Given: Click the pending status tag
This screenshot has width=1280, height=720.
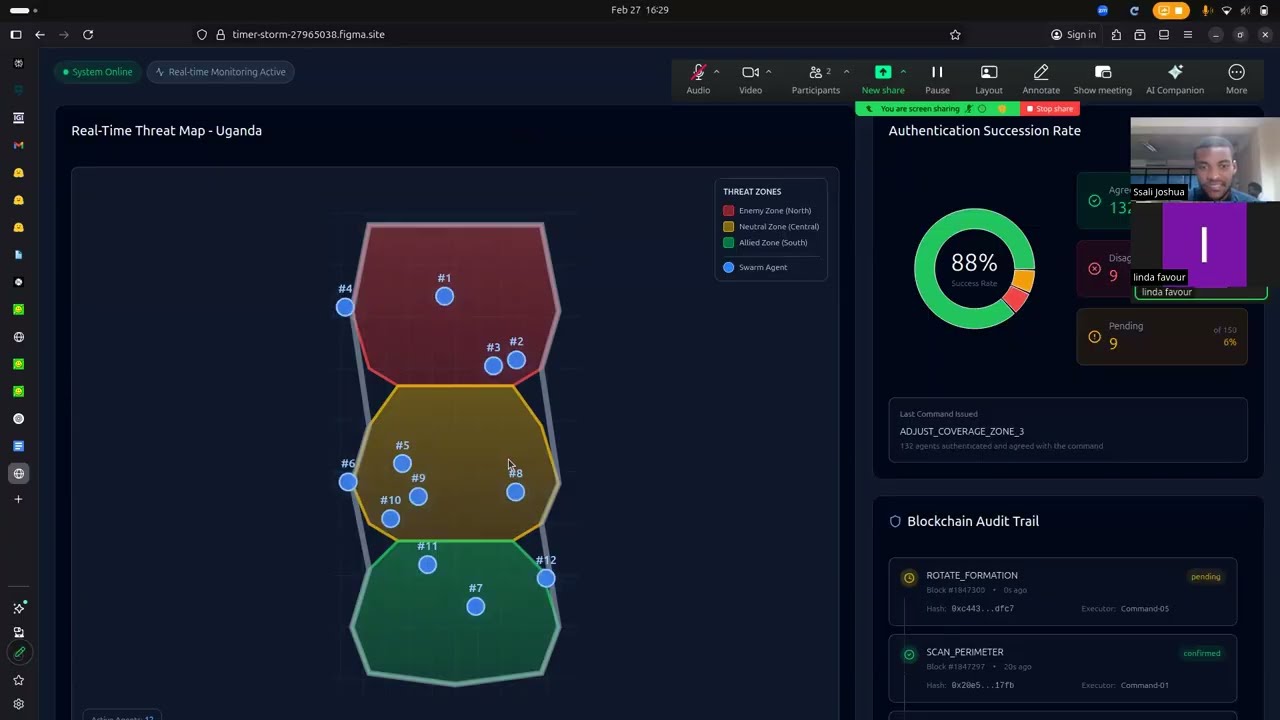Looking at the screenshot, I should coord(1206,577).
